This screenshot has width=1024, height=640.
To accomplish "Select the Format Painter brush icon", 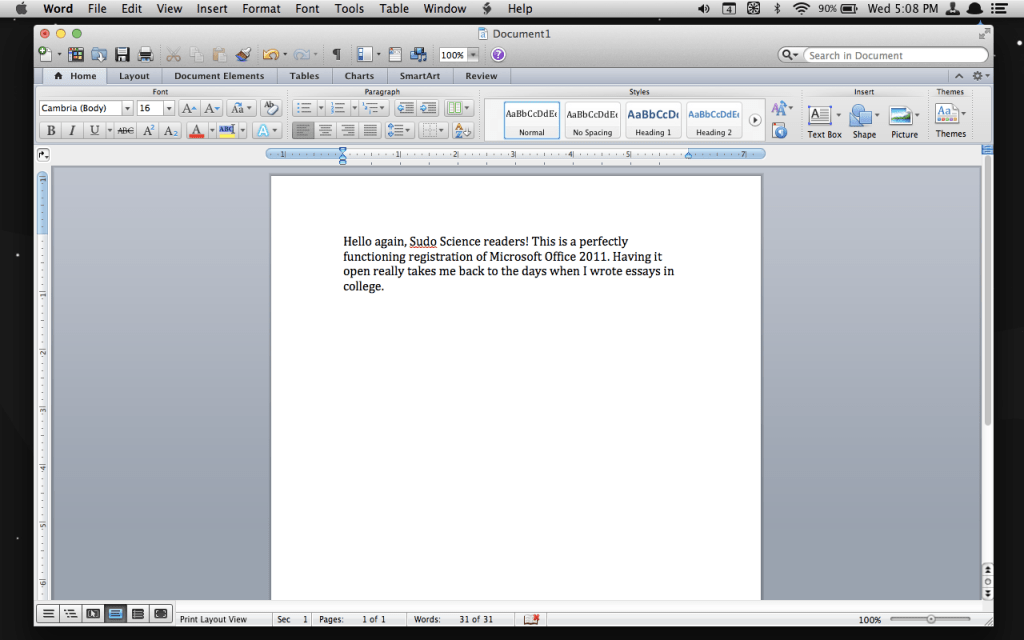I will pyautogui.click(x=242, y=54).
